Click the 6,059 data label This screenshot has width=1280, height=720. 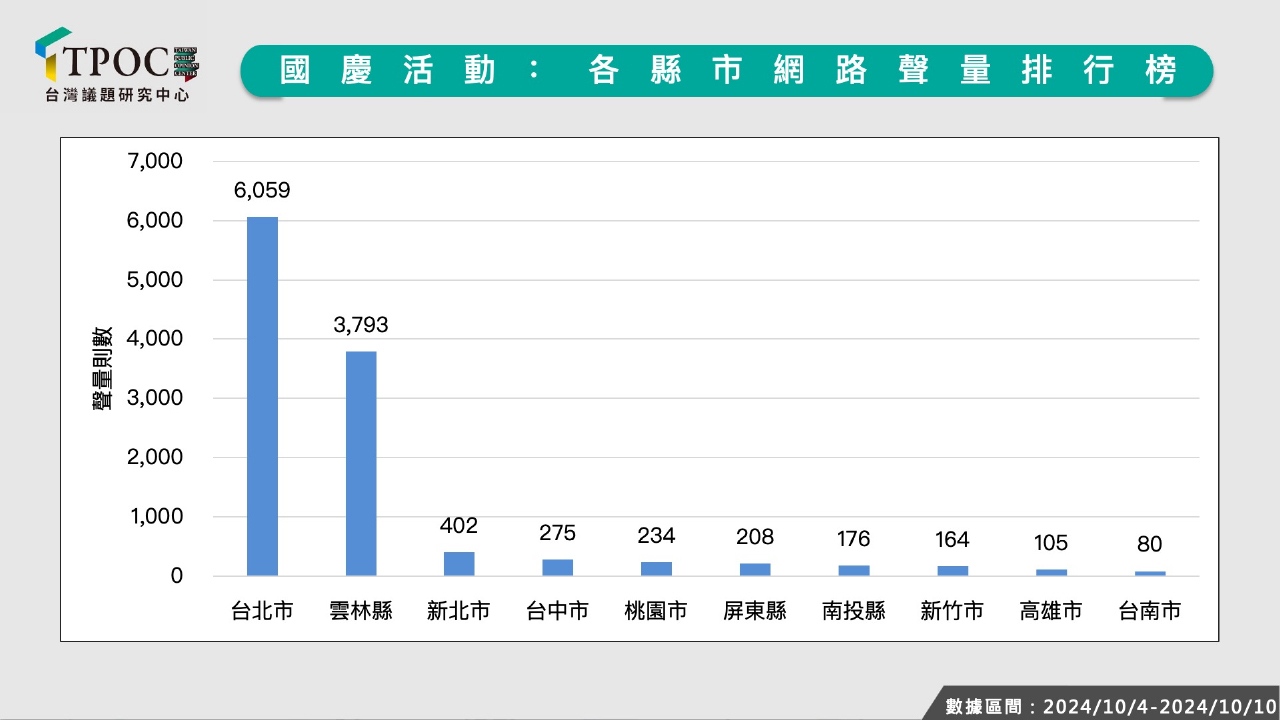tap(262, 191)
